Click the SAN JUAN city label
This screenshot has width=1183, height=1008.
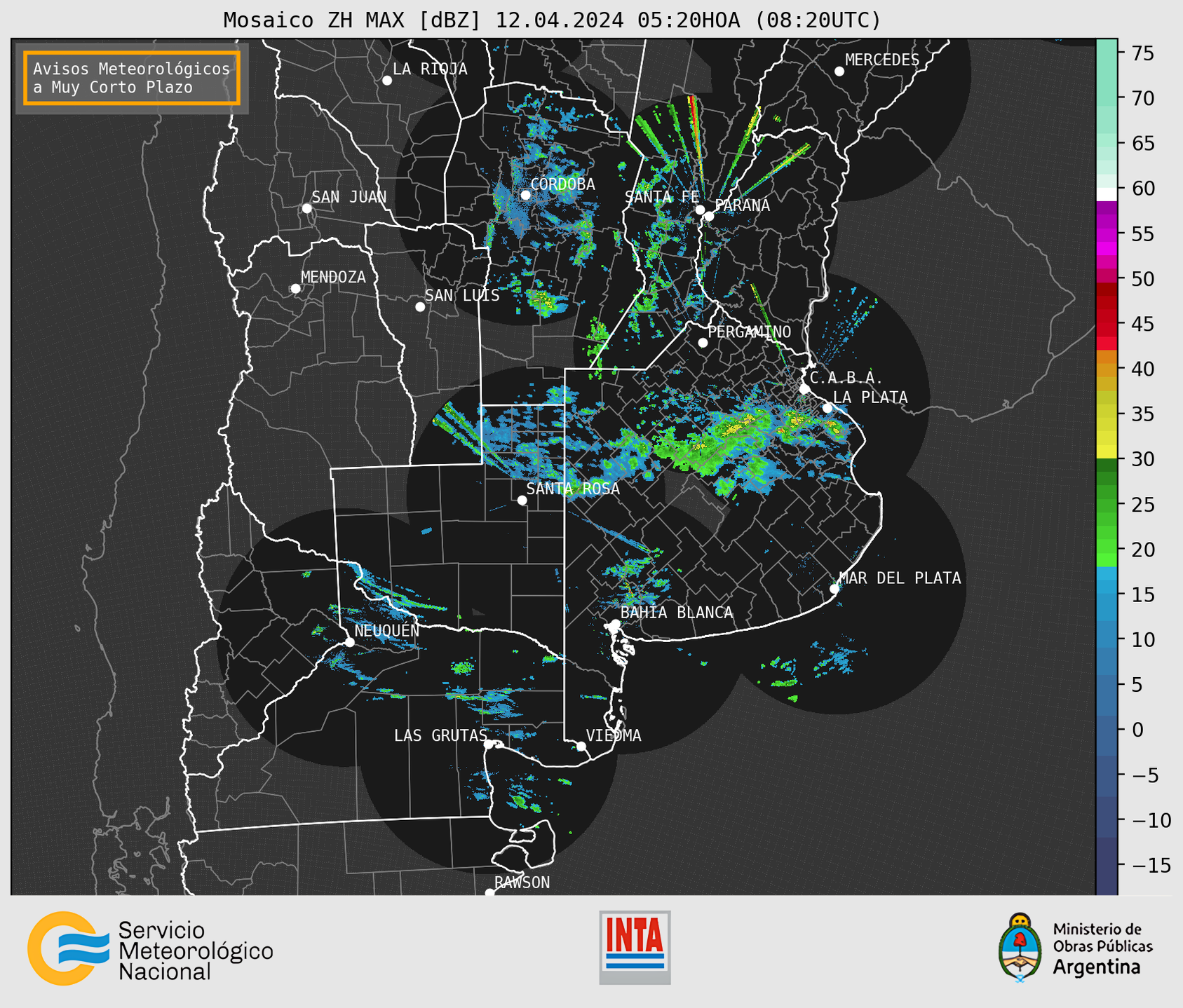click(x=349, y=197)
